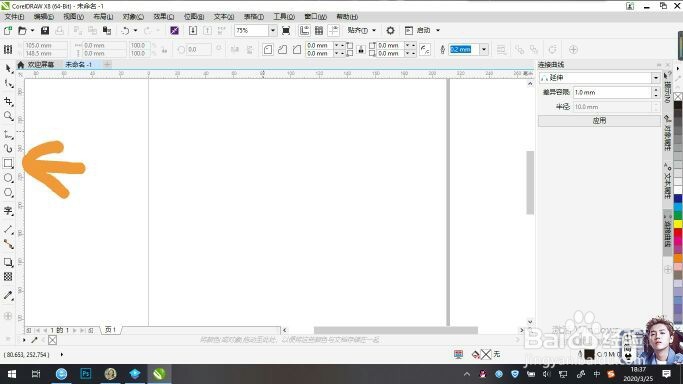The height and width of the screenshot is (384, 683).
Task: Expand the Undo history dropdown arrow
Action: tap(135, 30)
